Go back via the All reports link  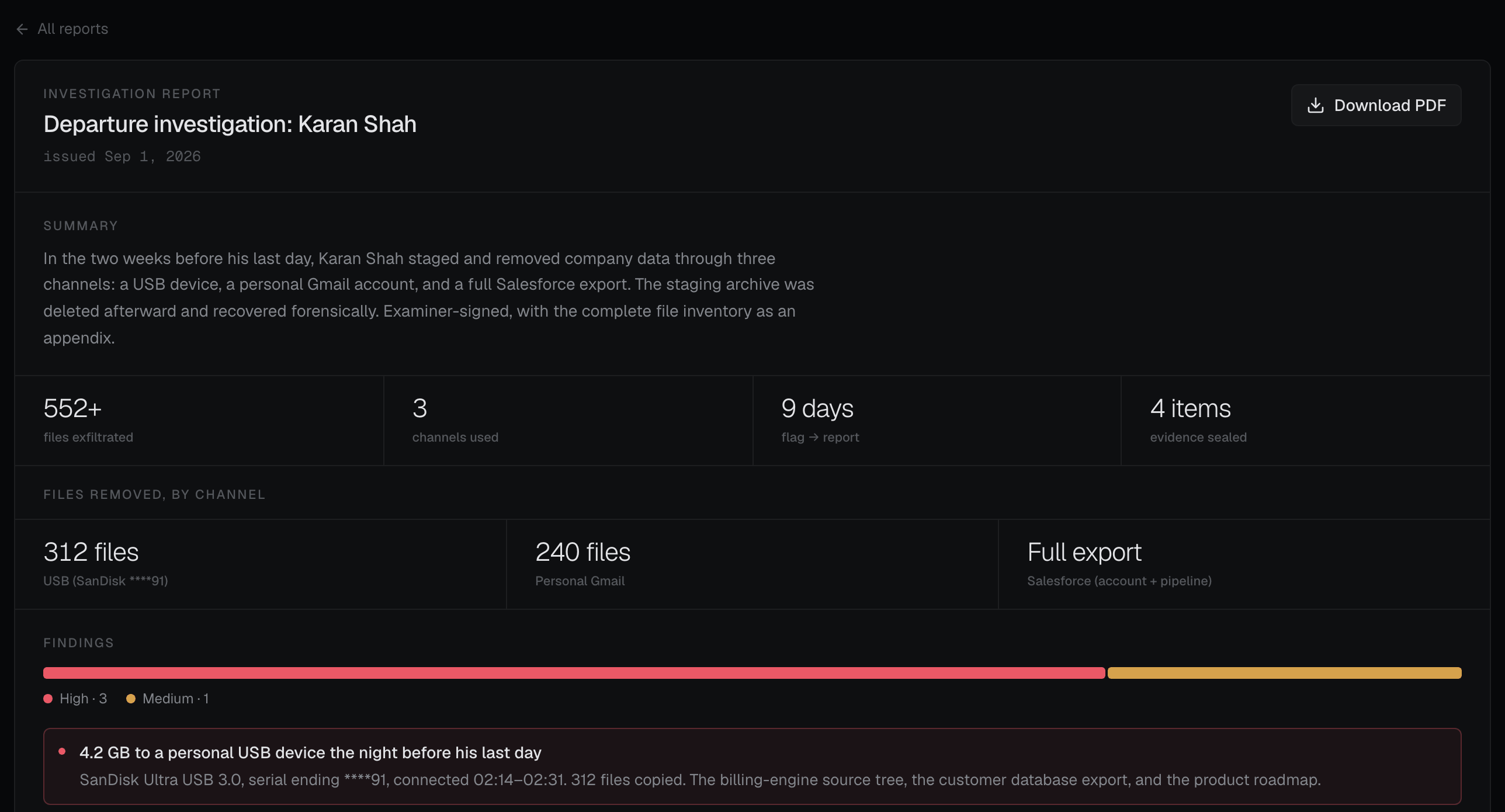coord(62,29)
